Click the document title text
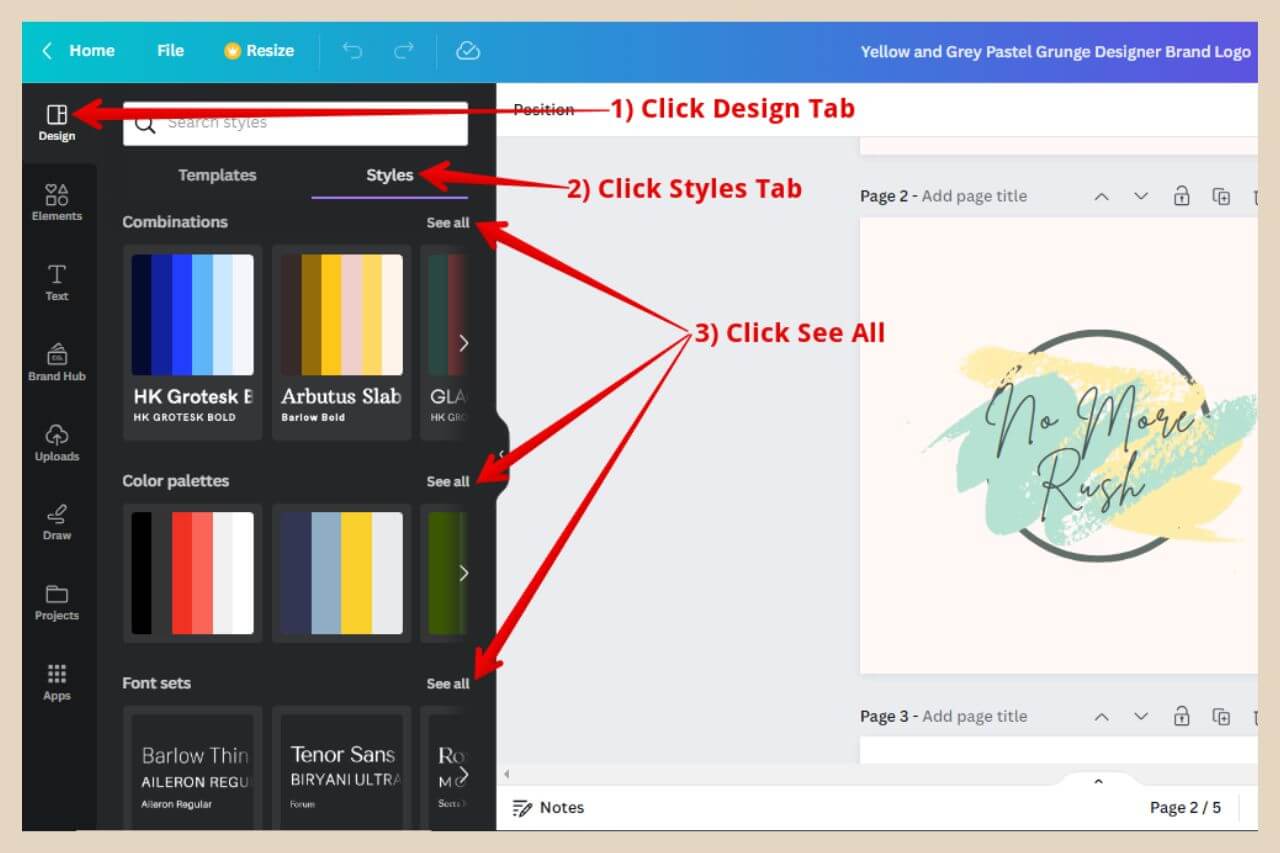 1055,52
